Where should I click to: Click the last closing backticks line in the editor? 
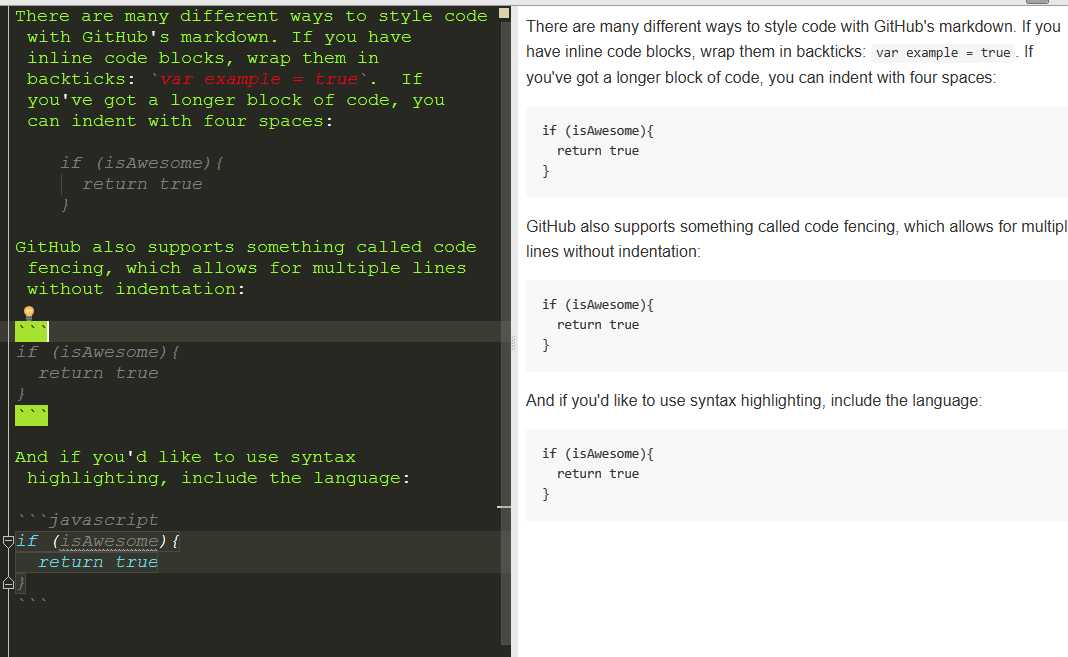pyautogui.click(x=32, y=601)
